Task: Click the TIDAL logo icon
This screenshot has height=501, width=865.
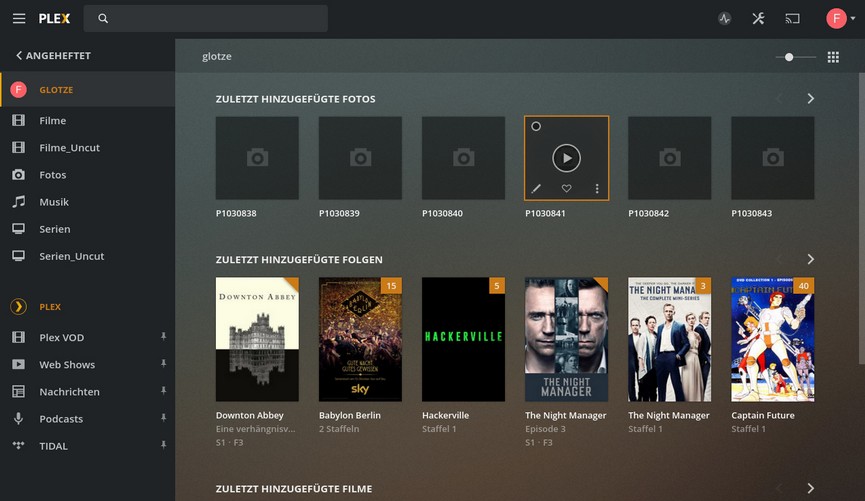Action: click(18, 445)
